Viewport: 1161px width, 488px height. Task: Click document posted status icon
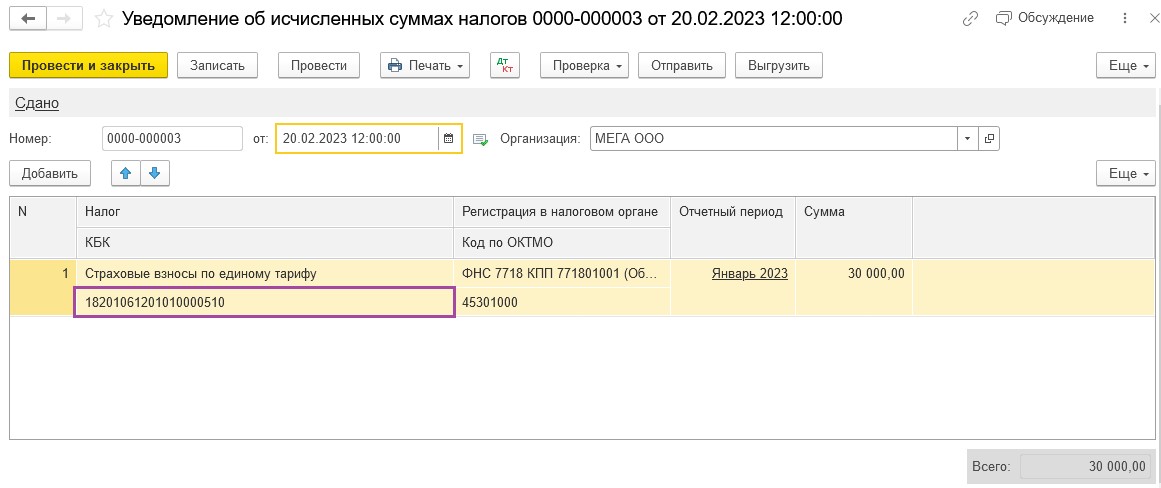coord(481,138)
